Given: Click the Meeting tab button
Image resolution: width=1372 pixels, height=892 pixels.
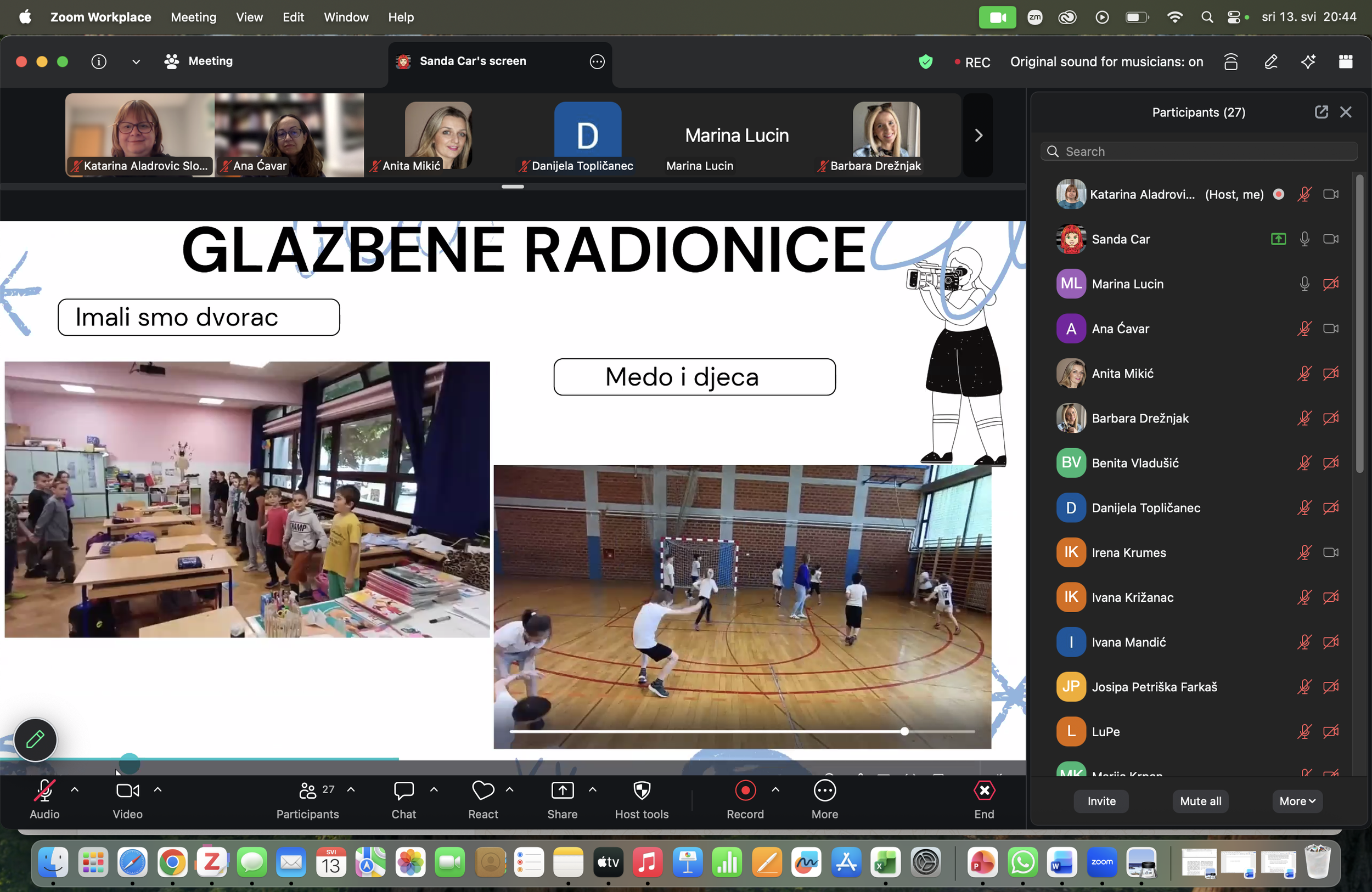Looking at the screenshot, I should tap(199, 61).
